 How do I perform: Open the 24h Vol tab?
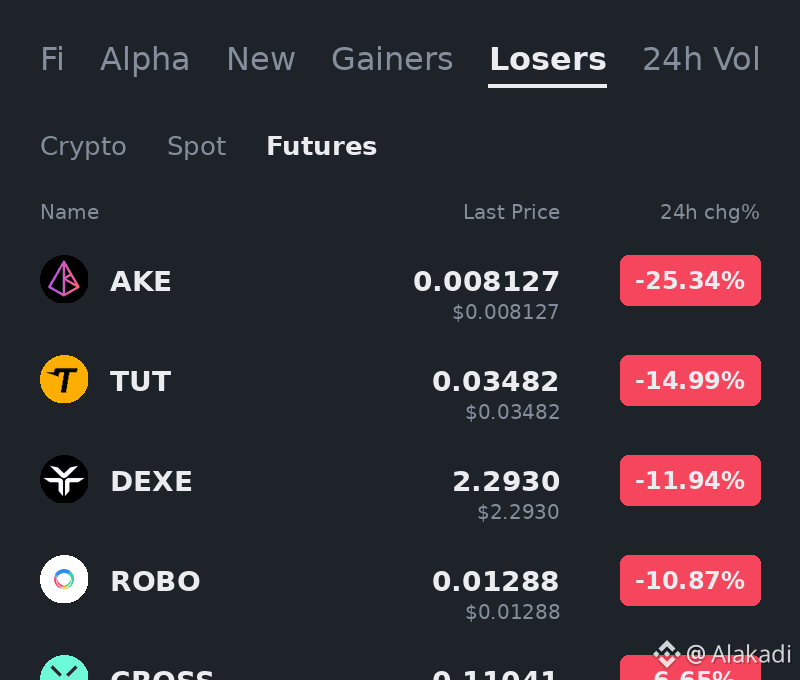pyautogui.click(x=701, y=59)
